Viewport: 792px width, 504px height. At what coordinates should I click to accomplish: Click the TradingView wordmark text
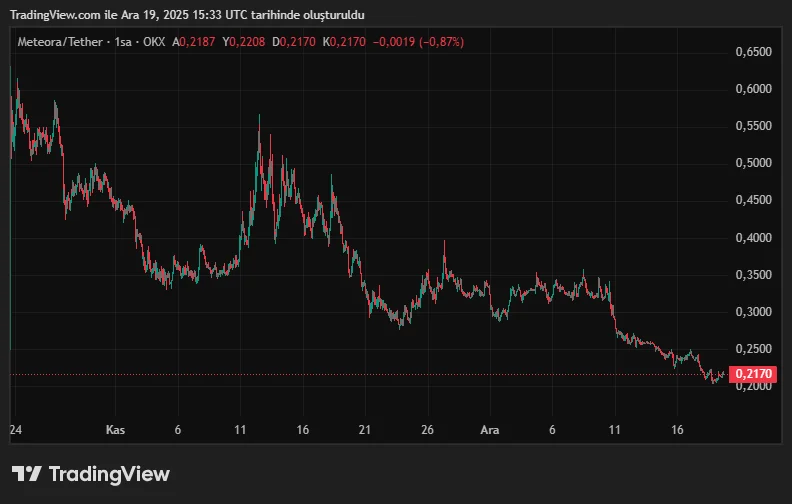tap(109, 474)
